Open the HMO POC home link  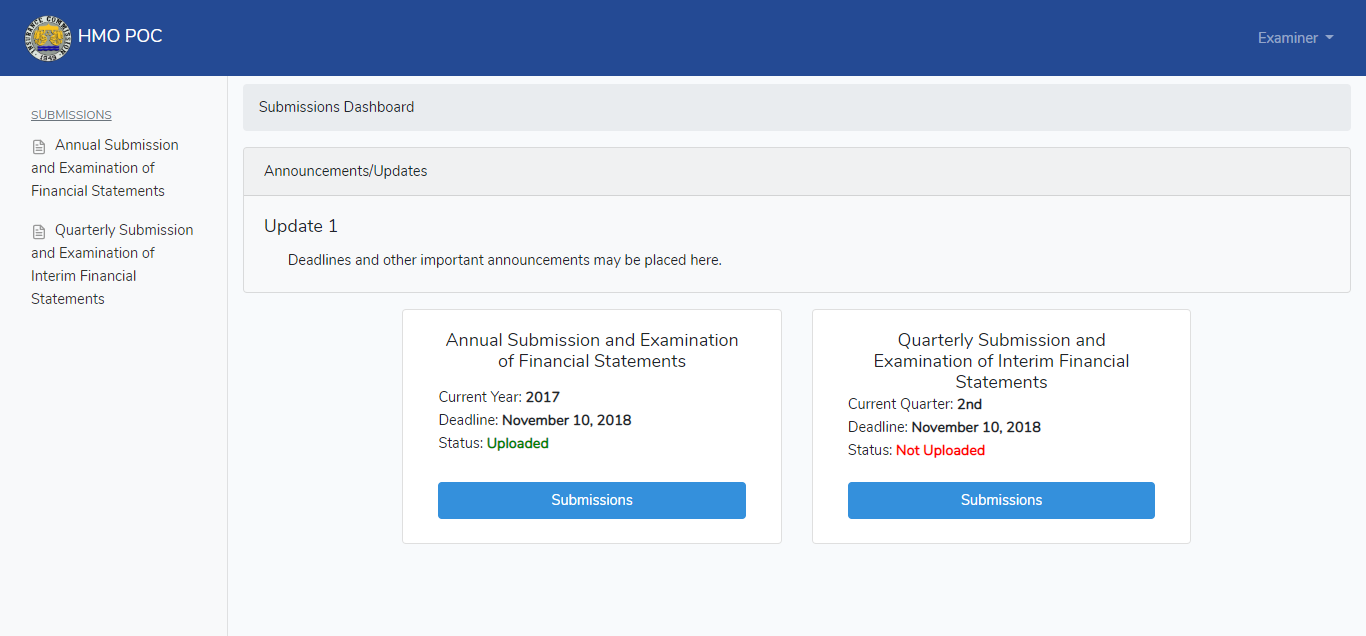(120, 36)
